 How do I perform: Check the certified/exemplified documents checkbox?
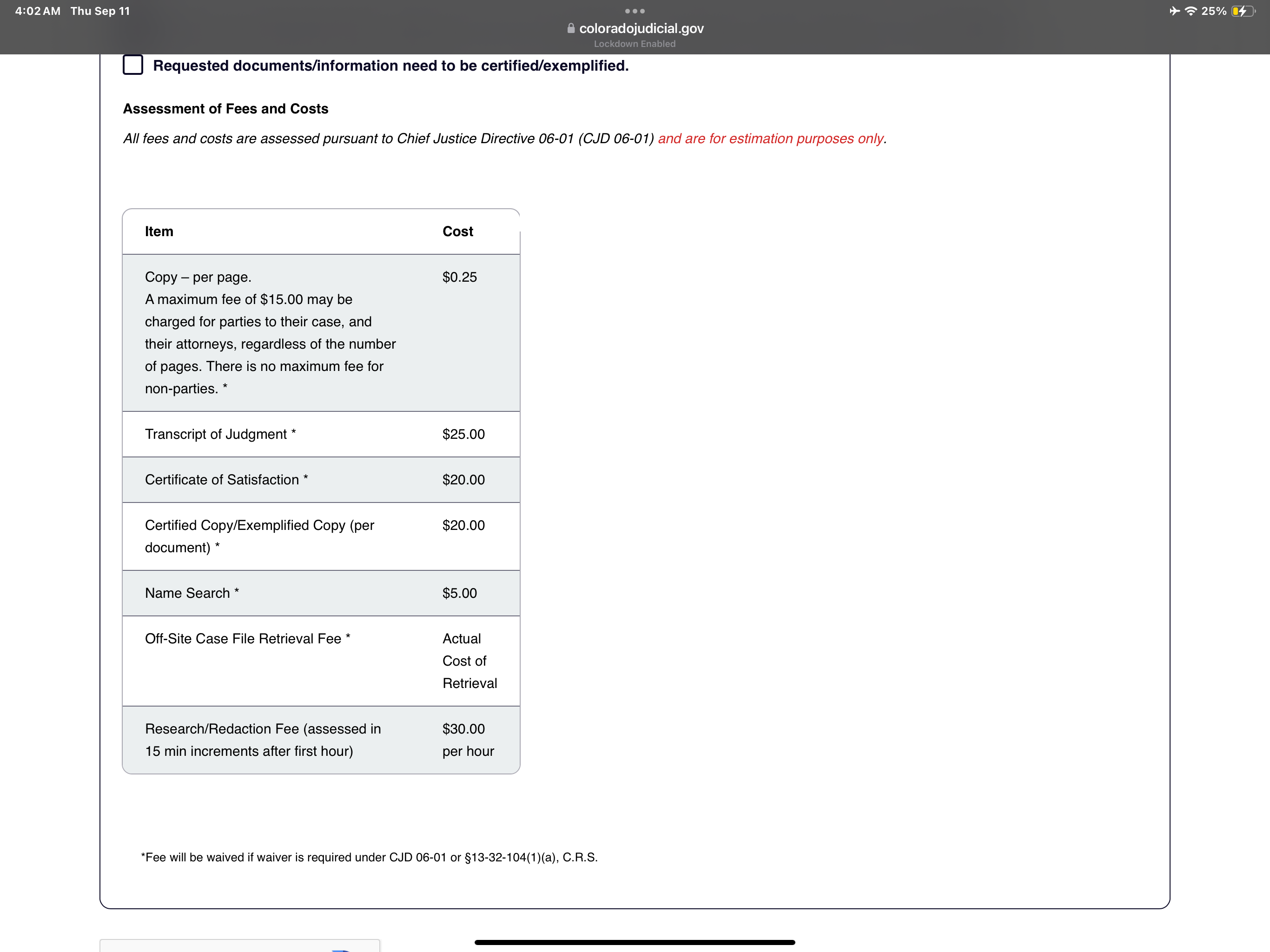tap(132, 65)
